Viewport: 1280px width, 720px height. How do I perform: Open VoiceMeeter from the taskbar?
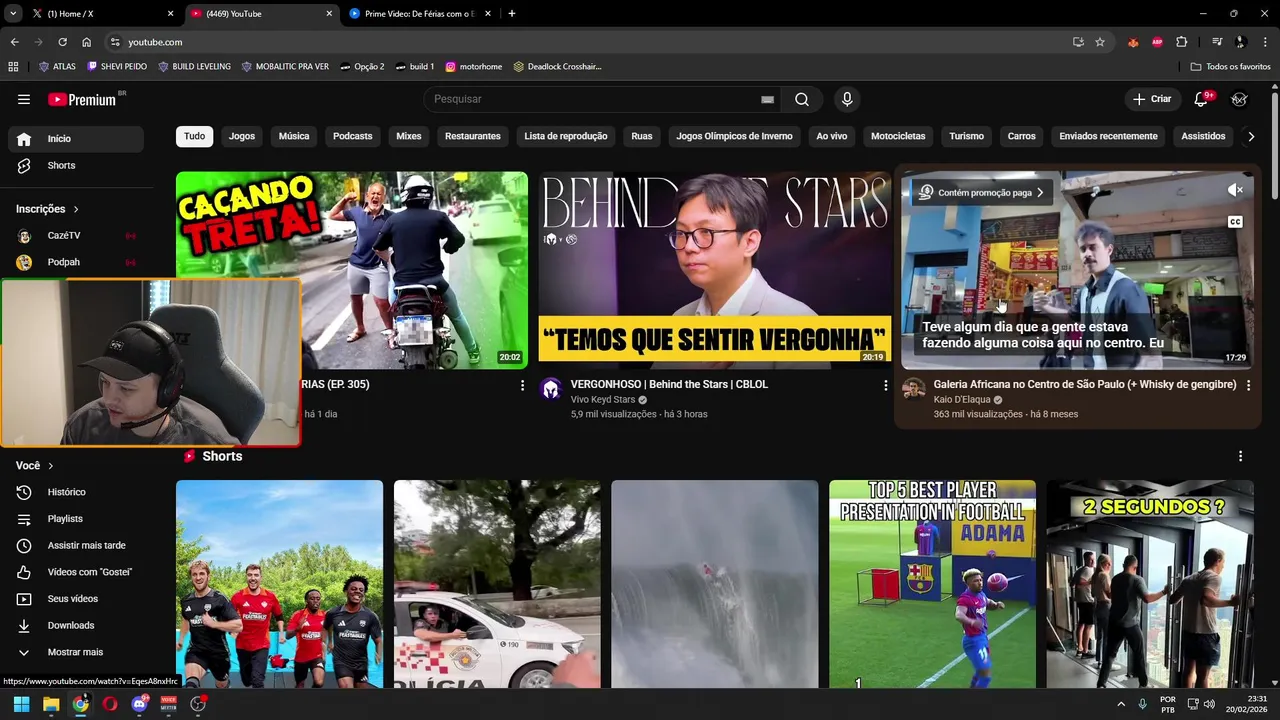click(168, 704)
